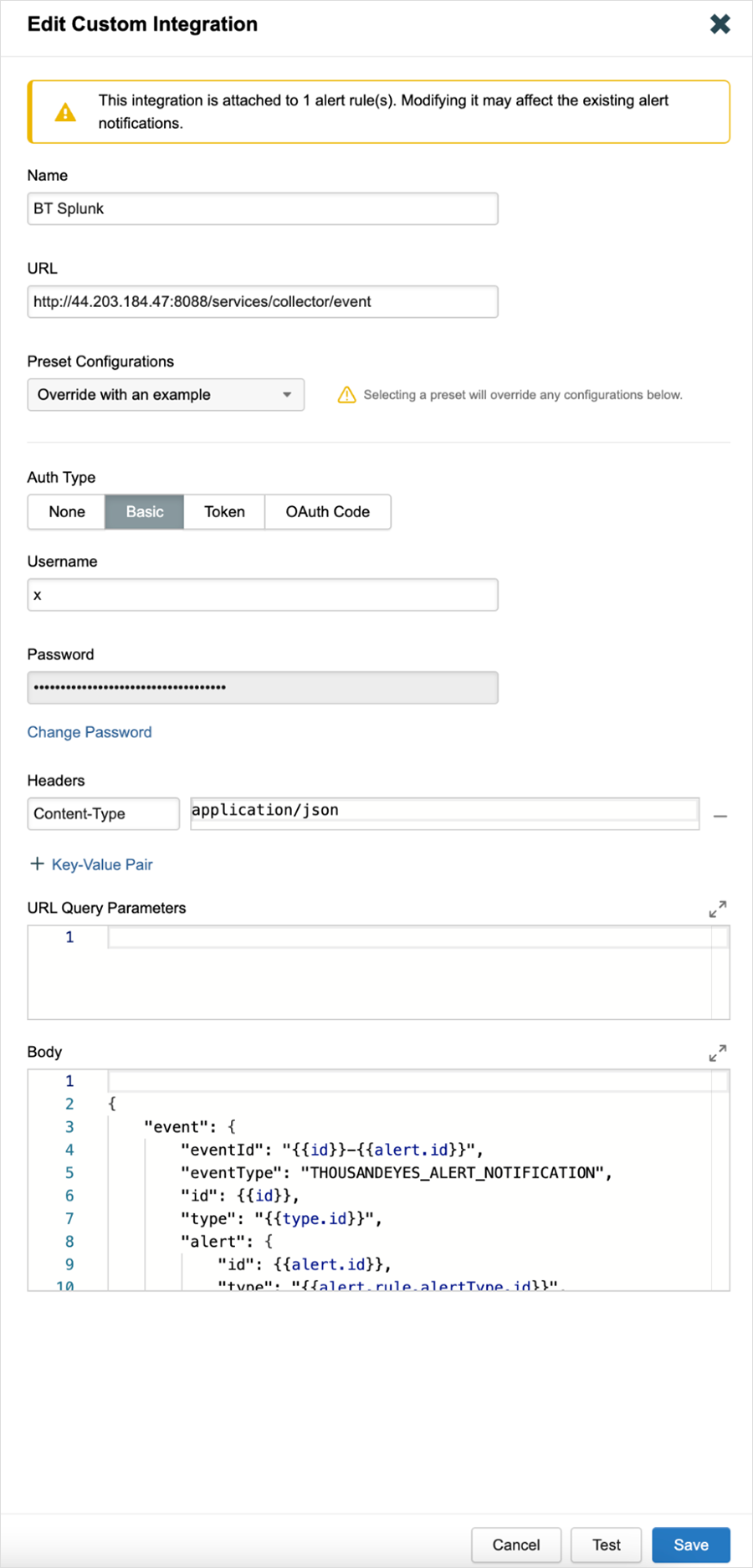Open the Preset Configurations dropdown
Screen dimensions: 753x1568
[x=166, y=395]
